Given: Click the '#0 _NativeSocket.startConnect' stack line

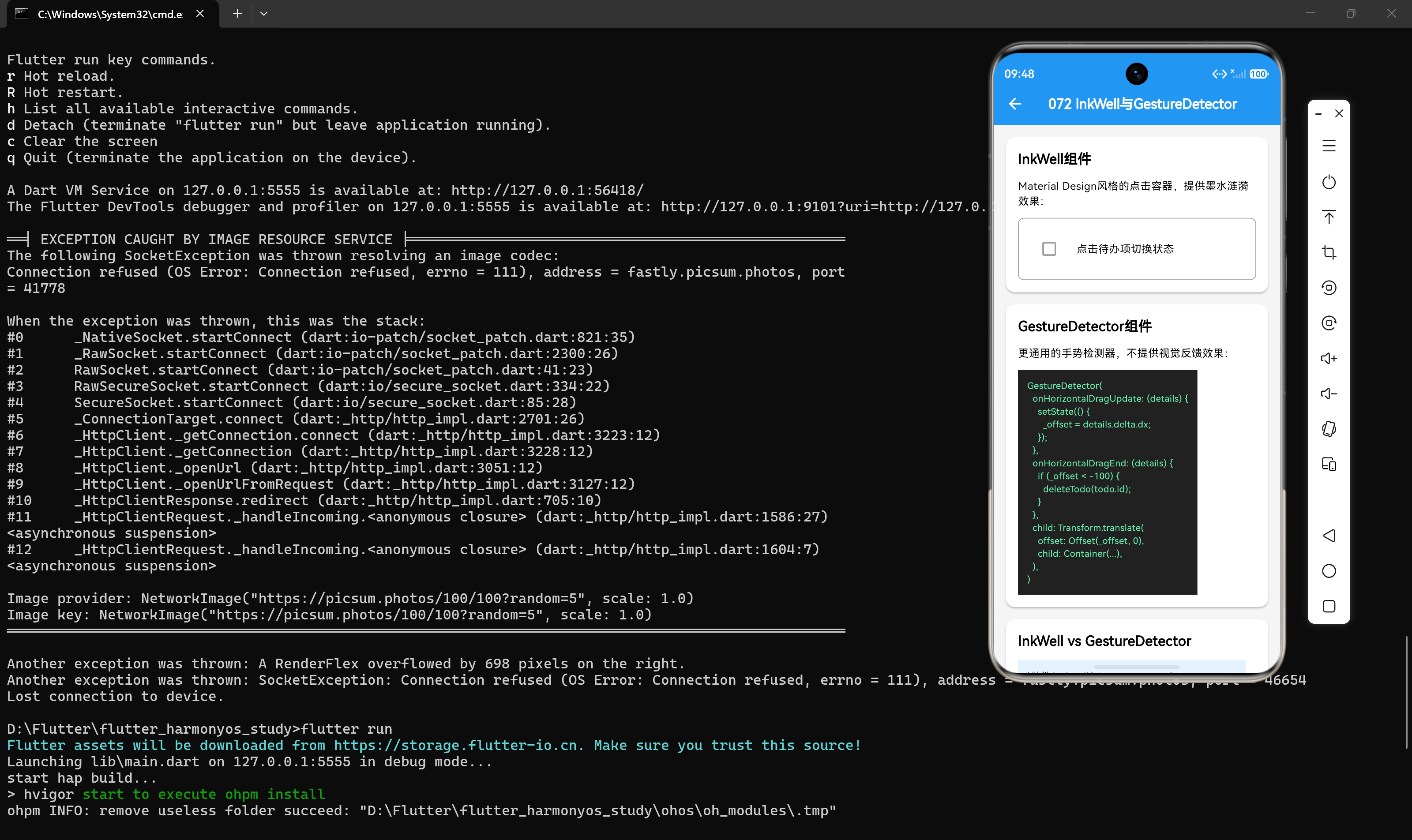Looking at the screenshot, I should click(x=321, y=337).
